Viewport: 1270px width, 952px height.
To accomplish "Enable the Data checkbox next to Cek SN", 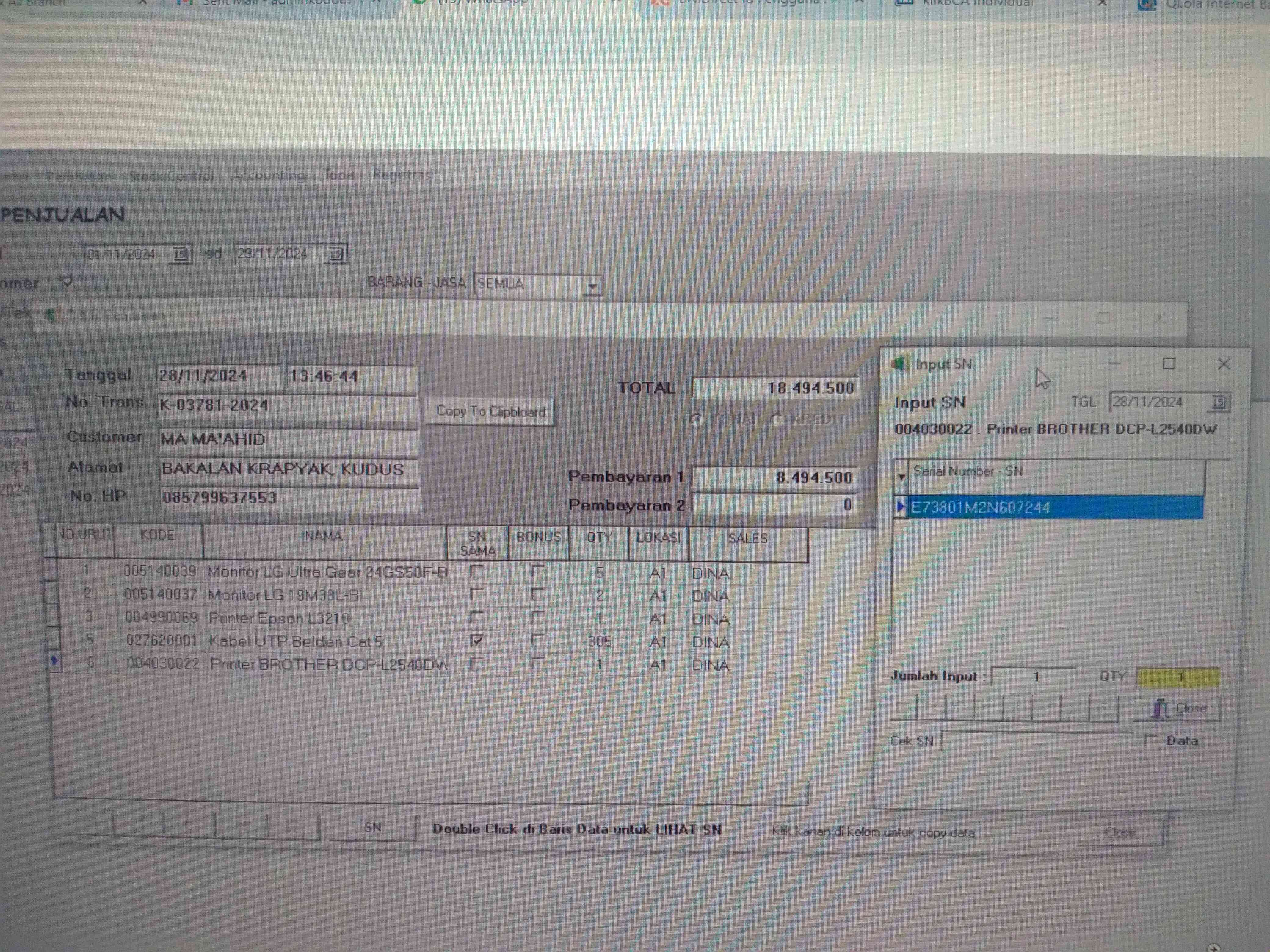I will click(x=1150, y=741).
